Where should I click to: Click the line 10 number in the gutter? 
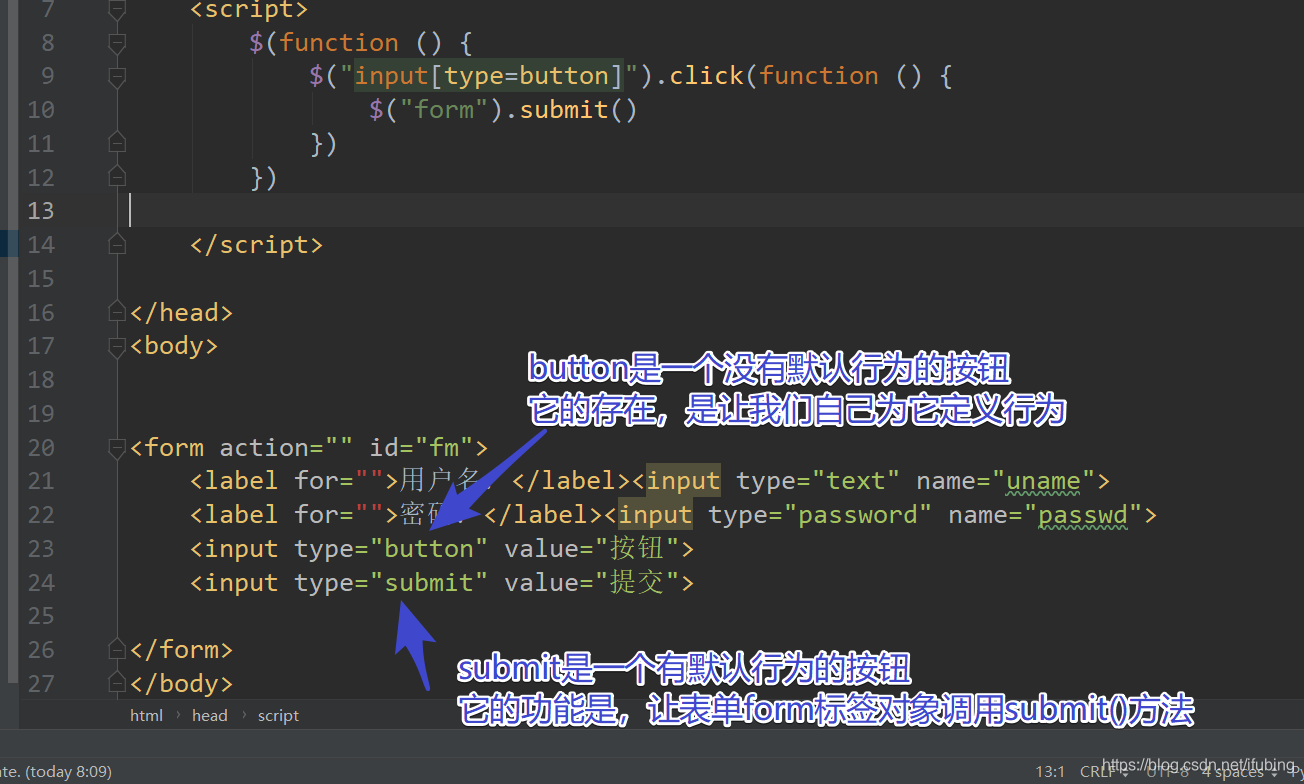coord(41,110)
